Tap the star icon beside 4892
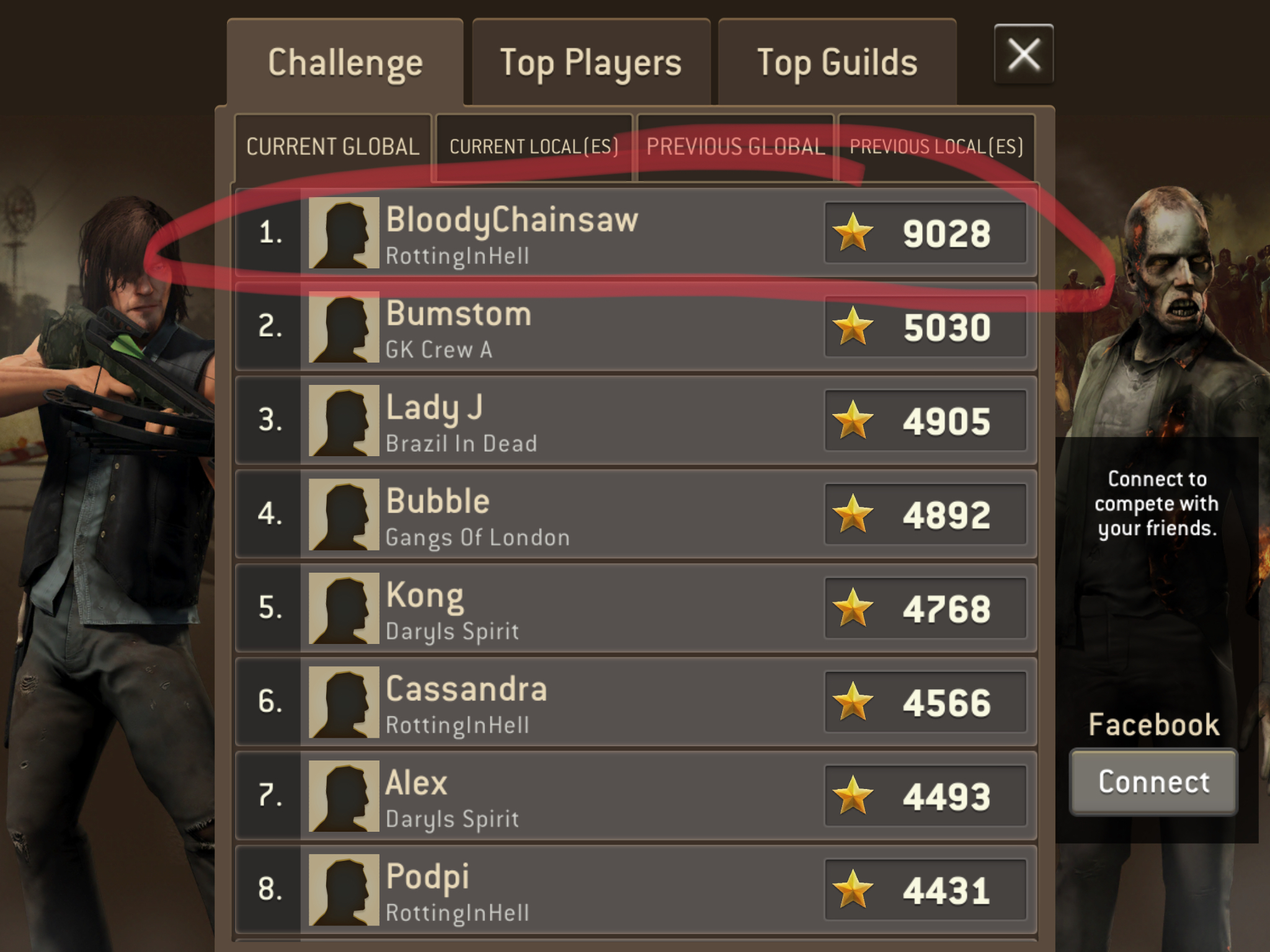Viewport: 1270px width, 952px height. (x=853, y=514)
